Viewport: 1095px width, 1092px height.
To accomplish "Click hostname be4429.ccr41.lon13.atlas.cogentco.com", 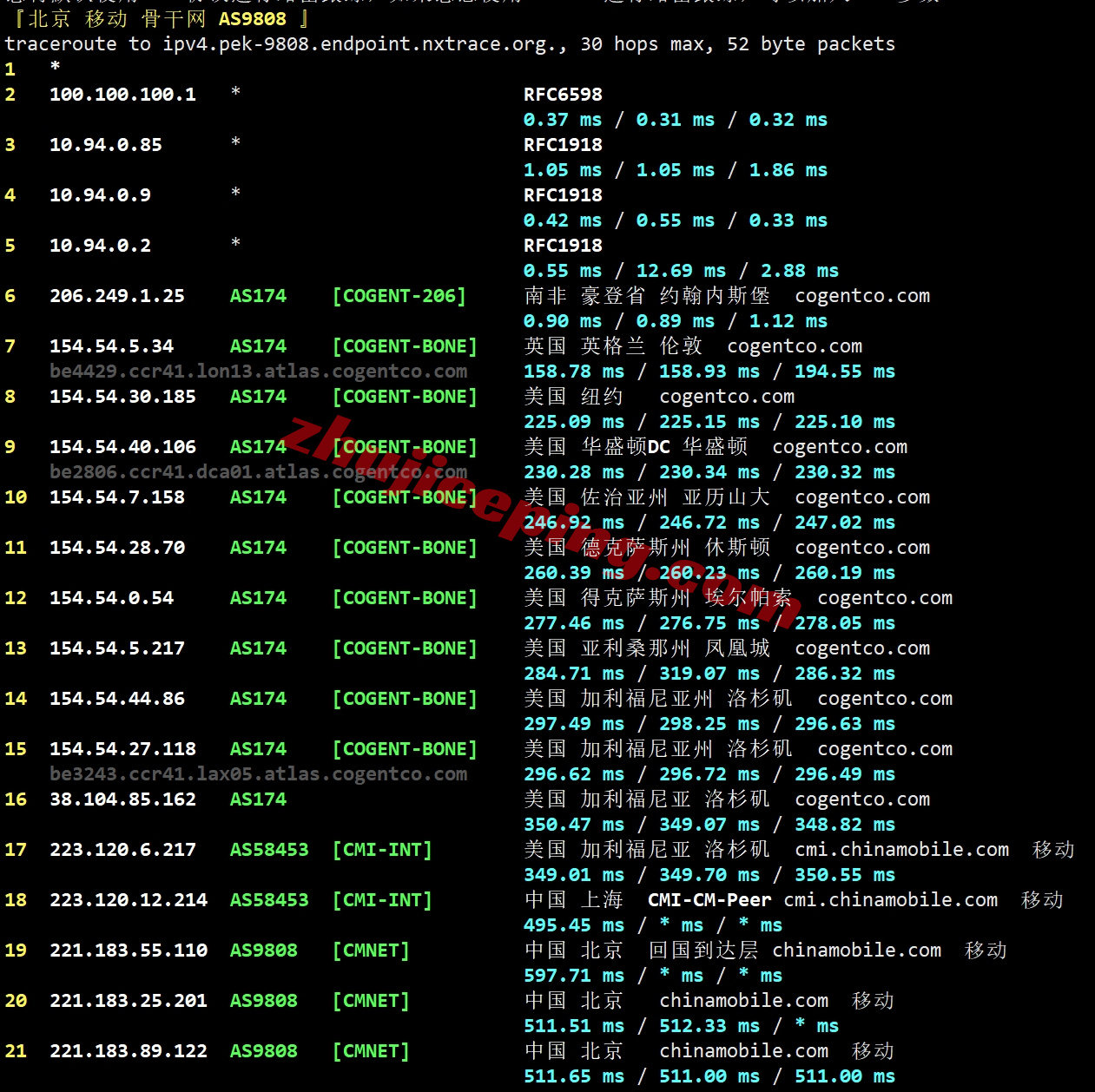I will [258, 372].
